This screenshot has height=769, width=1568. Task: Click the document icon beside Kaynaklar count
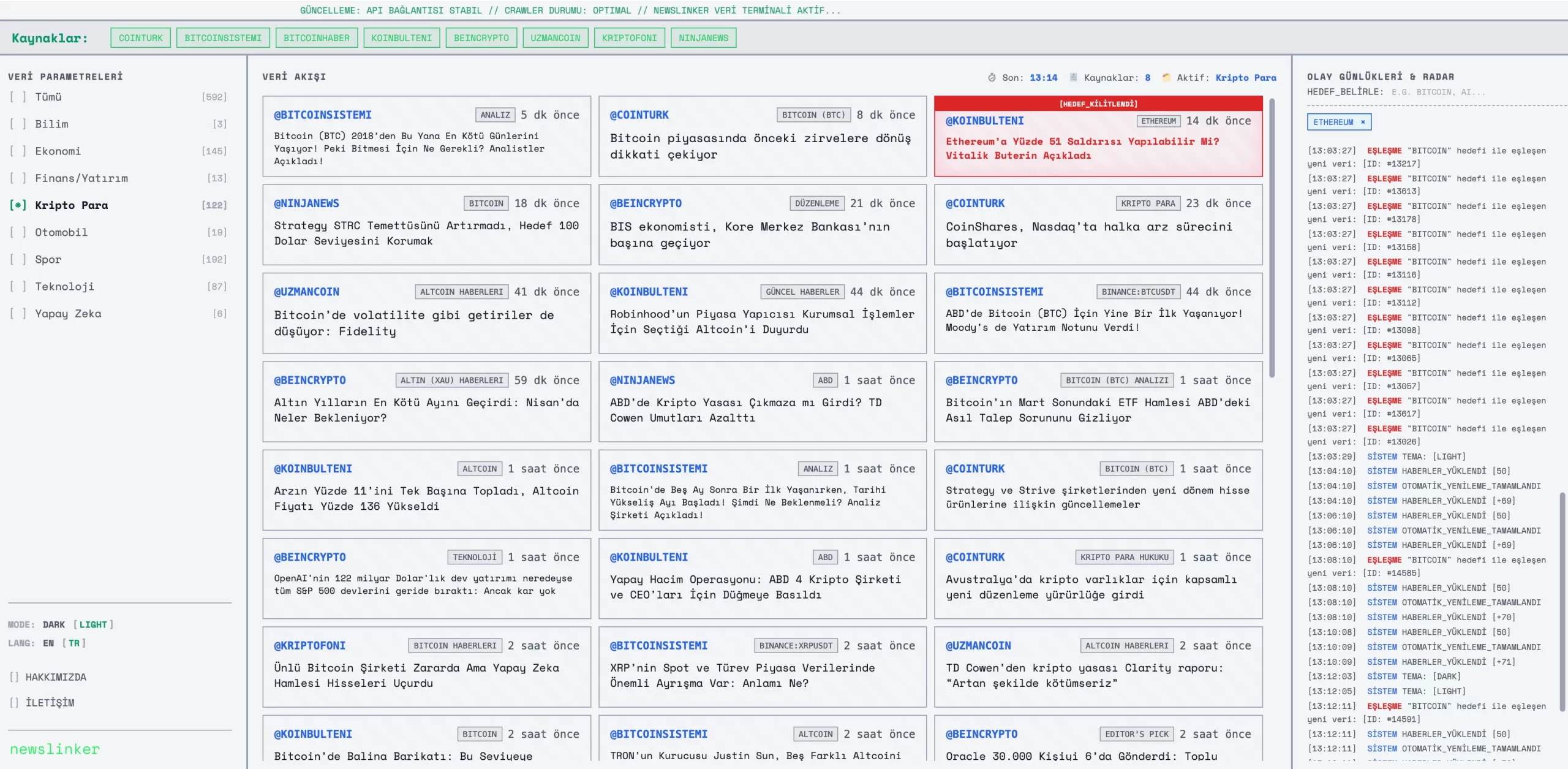coord(1073,78)
